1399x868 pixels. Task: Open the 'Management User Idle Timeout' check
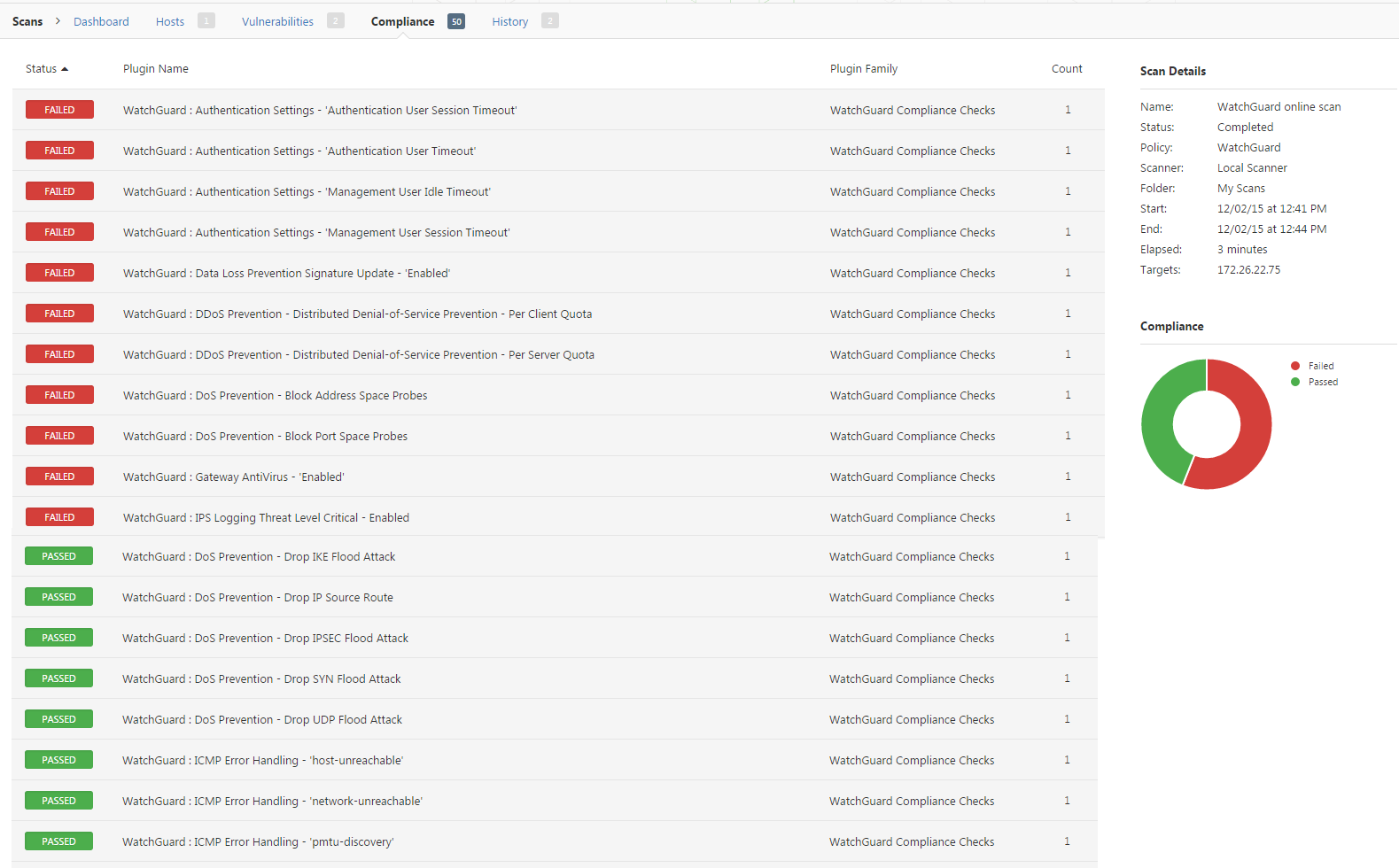click(x=307, y=191)
